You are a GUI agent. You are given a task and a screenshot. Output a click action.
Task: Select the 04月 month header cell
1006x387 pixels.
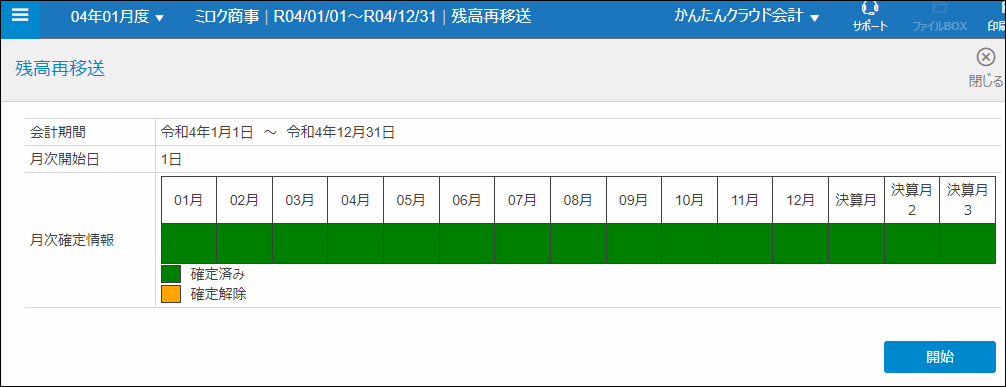pyautogui.click(x=355, y=200)
